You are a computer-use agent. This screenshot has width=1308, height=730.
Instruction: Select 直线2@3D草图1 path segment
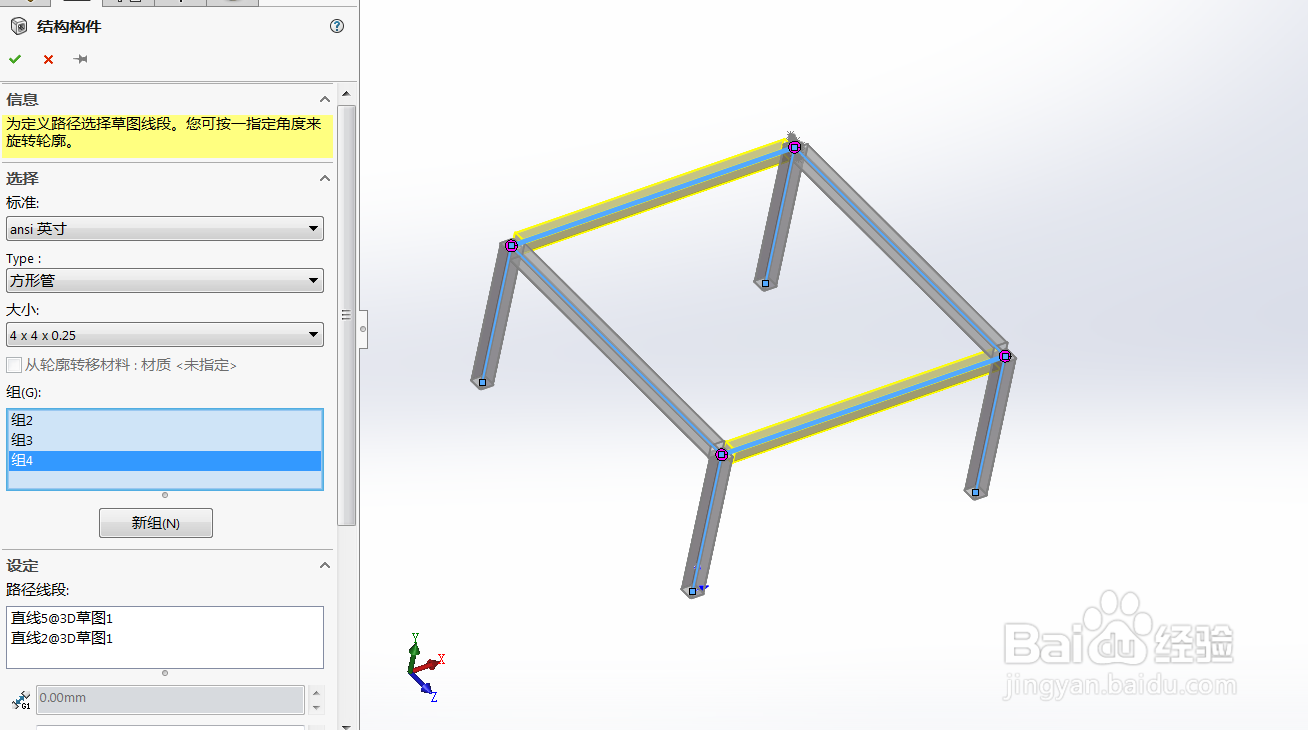(62, 637)
